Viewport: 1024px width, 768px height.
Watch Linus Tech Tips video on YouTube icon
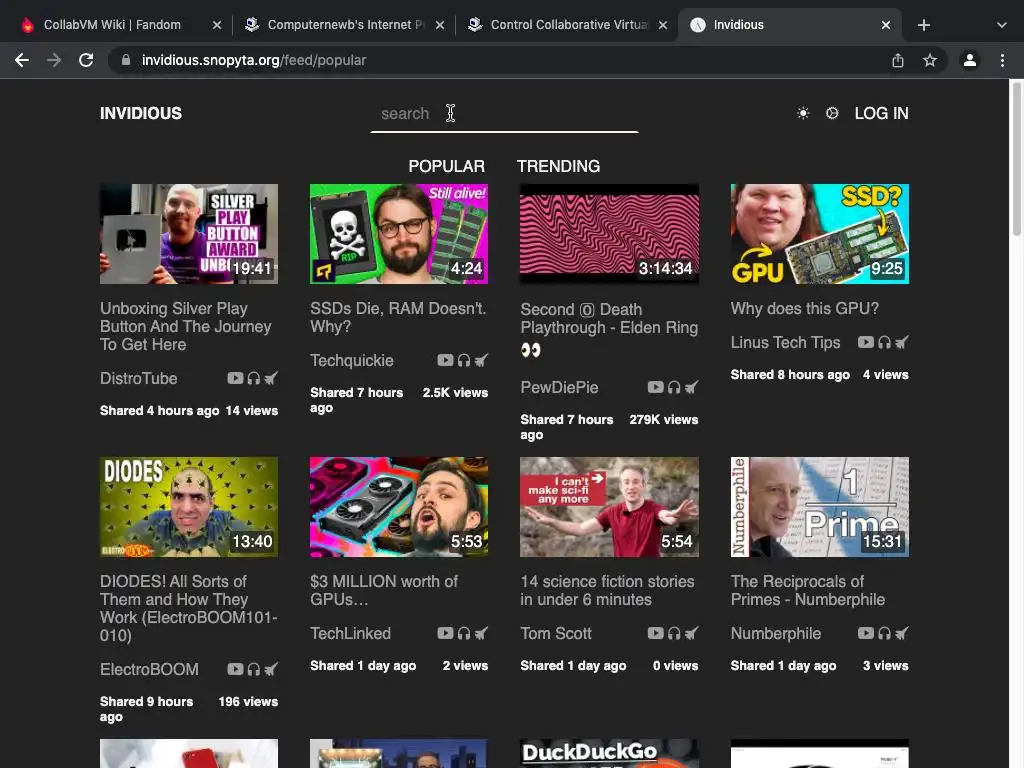click(x=866, y=342)
